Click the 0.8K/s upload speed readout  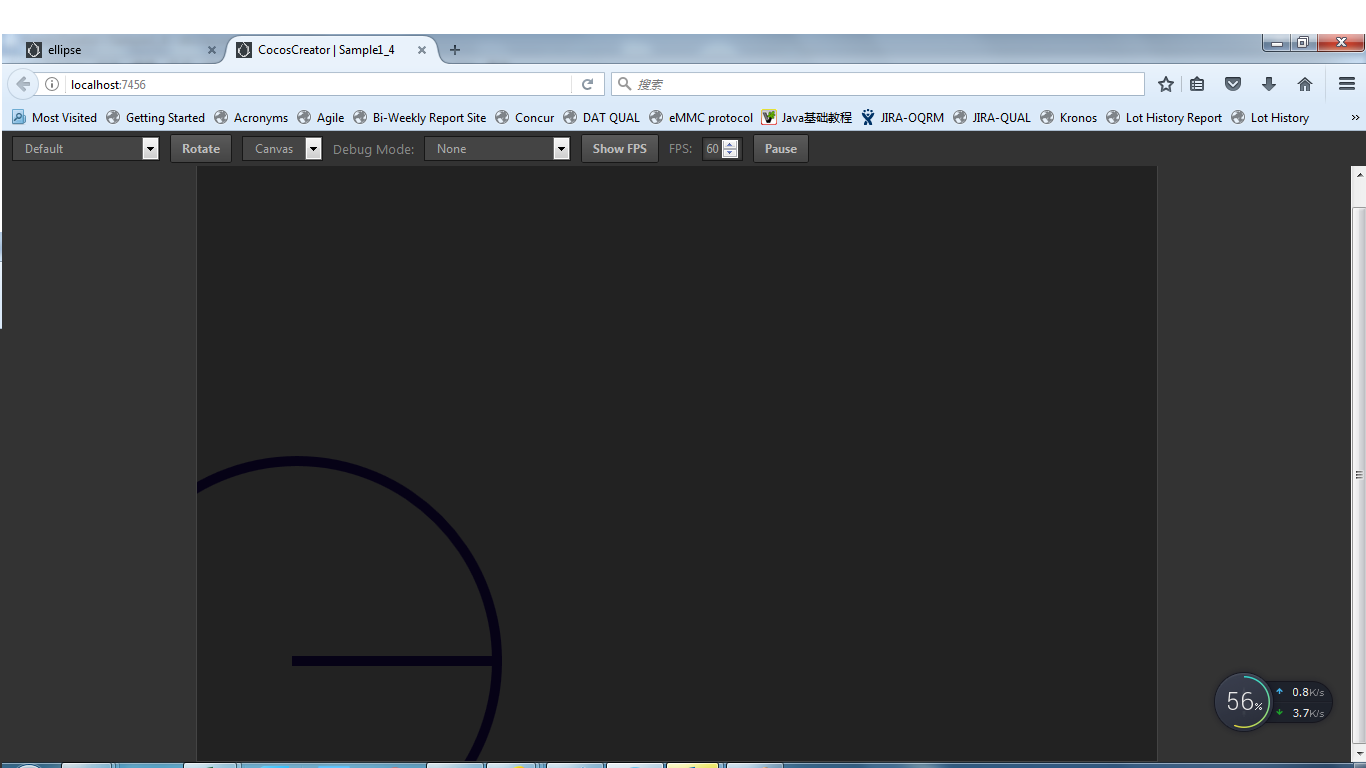coord(1301,692)
